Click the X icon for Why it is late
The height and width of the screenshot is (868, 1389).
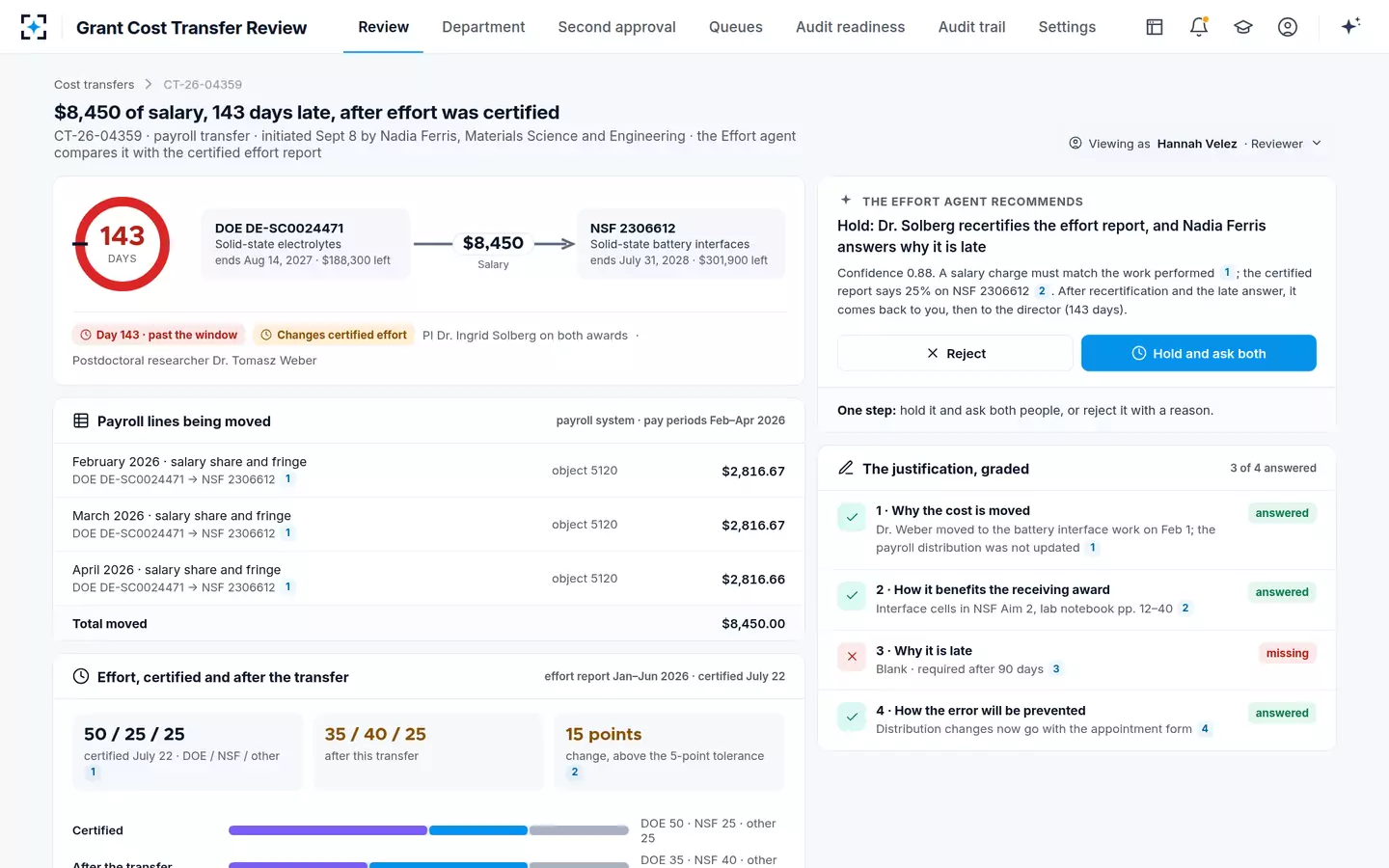pos(852,657)
